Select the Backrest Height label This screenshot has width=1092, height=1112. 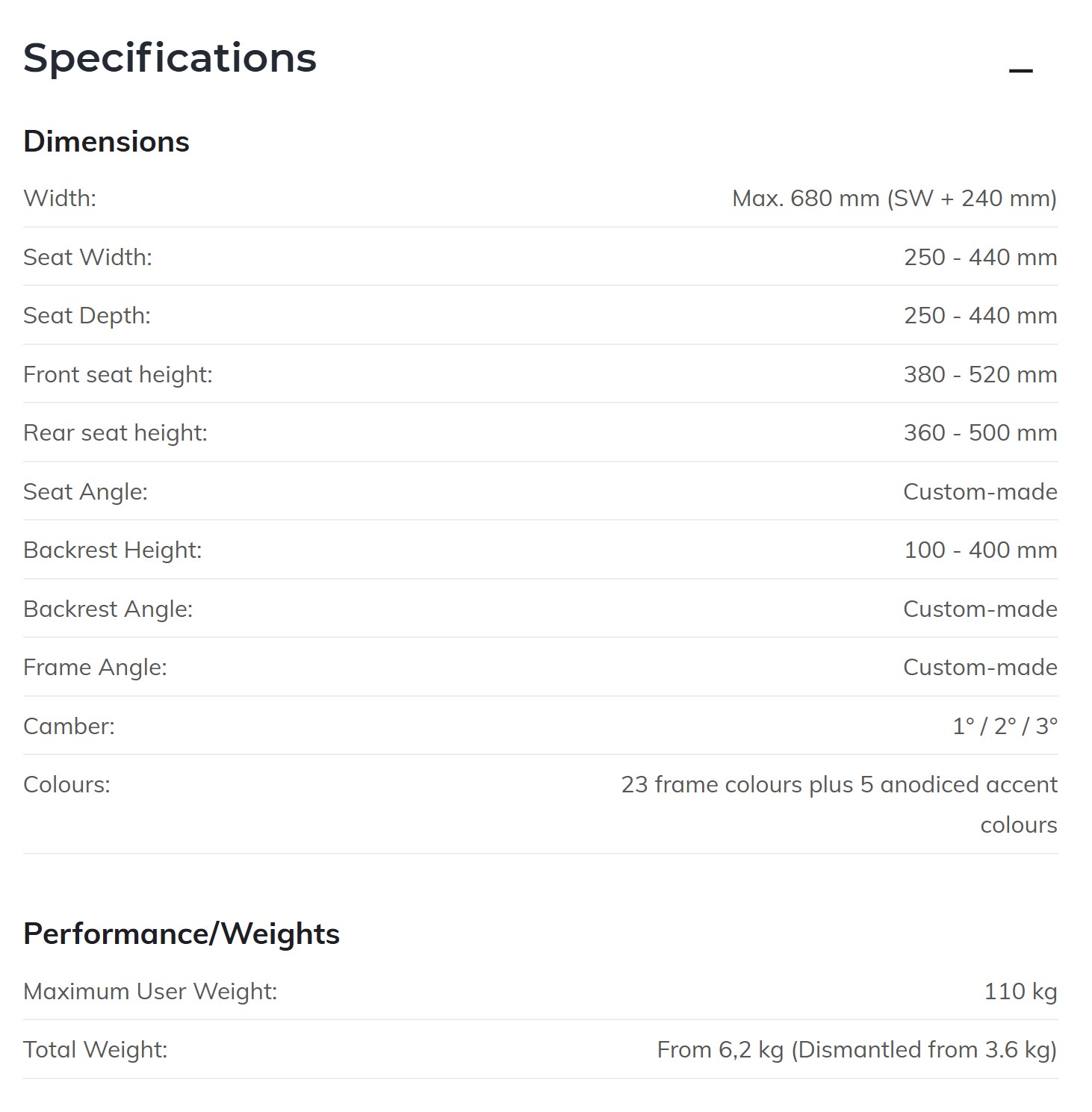point(112,550)
